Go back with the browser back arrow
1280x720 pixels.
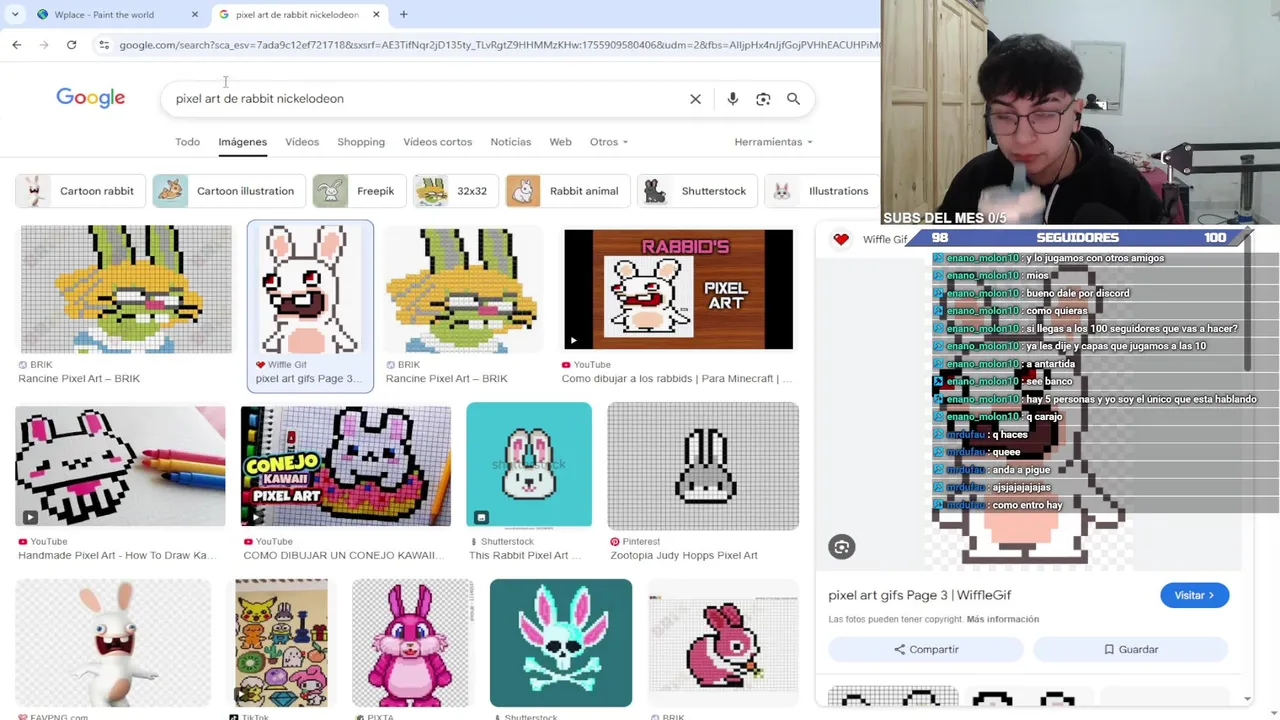click(x=17, y=45)
